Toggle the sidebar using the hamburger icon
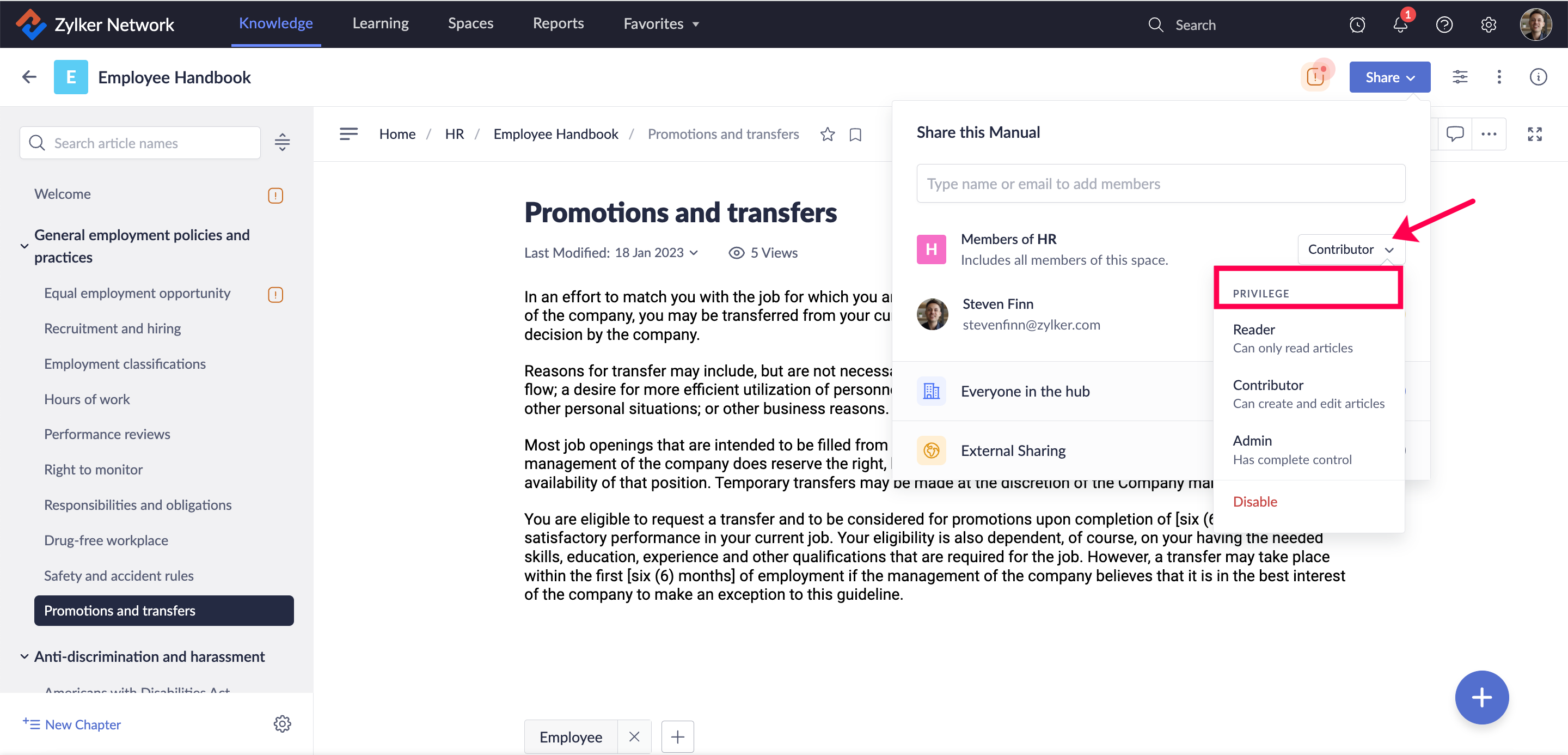 coord(348,133)
